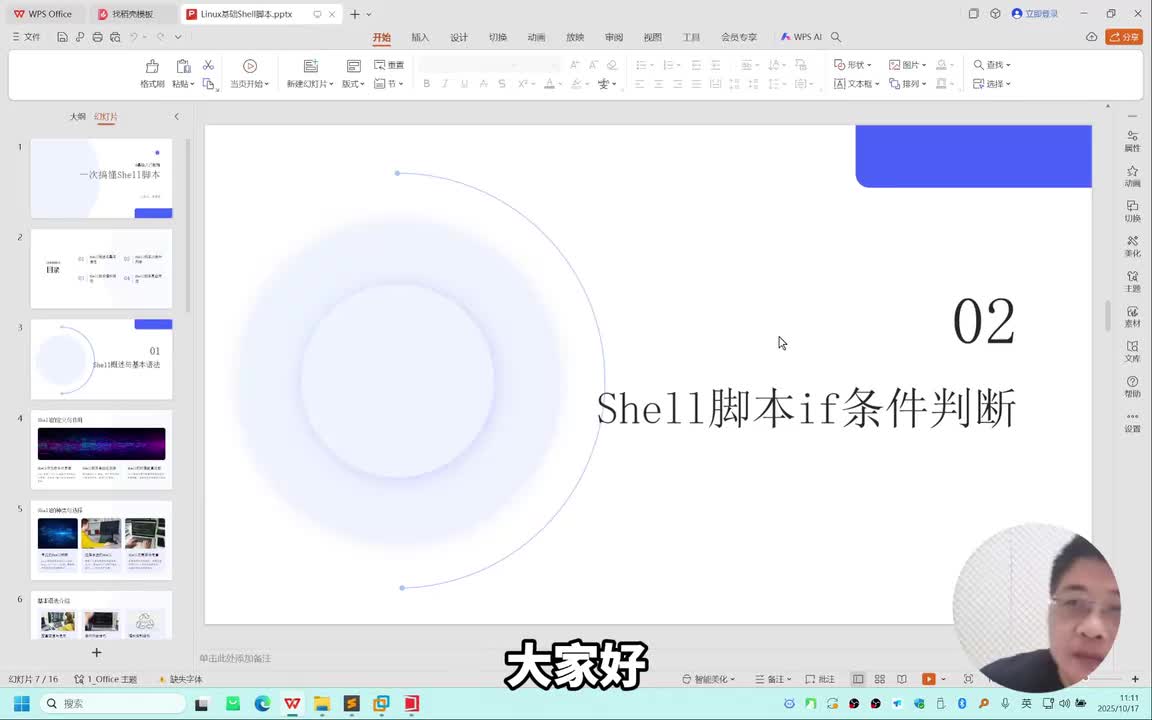Open the Text Box (文本框) dropdown
Image resolution: width=1152 pixels, height=720 pixels.
[857, 84]
